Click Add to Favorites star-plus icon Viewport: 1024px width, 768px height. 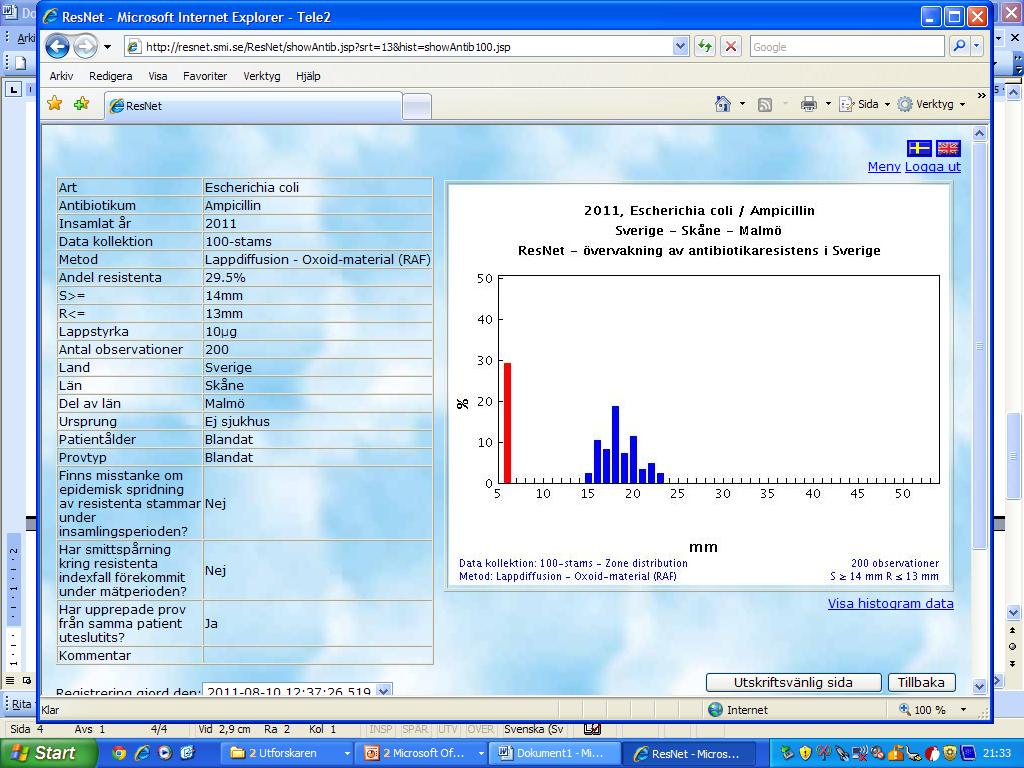(82, 103)
